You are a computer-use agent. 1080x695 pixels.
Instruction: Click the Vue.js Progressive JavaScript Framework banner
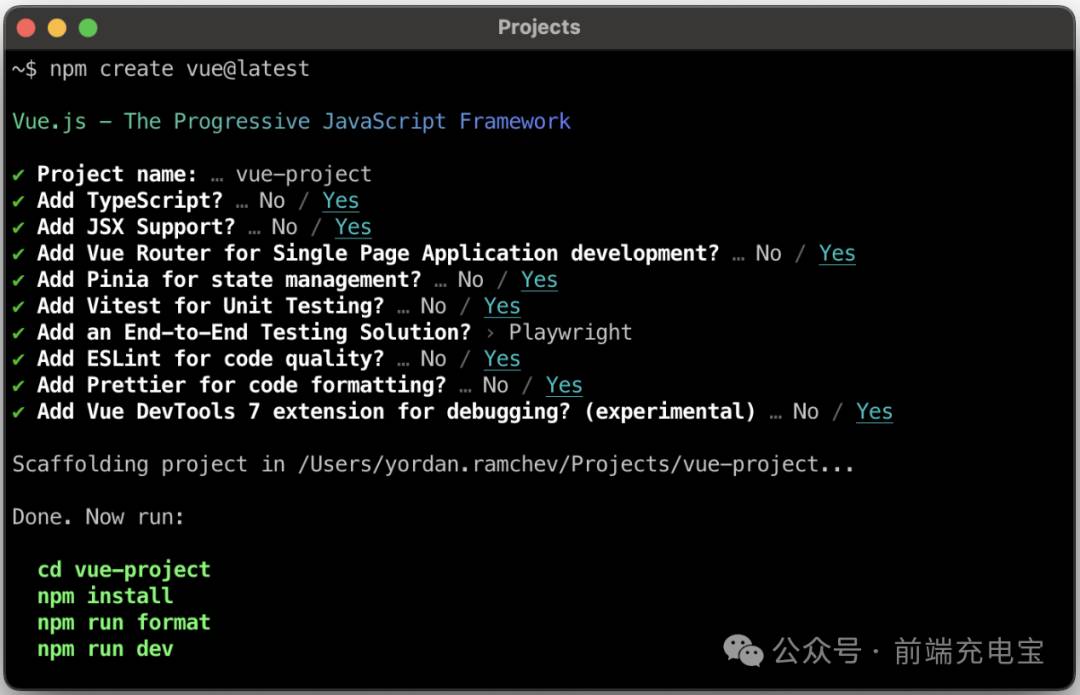pos(291,121)
